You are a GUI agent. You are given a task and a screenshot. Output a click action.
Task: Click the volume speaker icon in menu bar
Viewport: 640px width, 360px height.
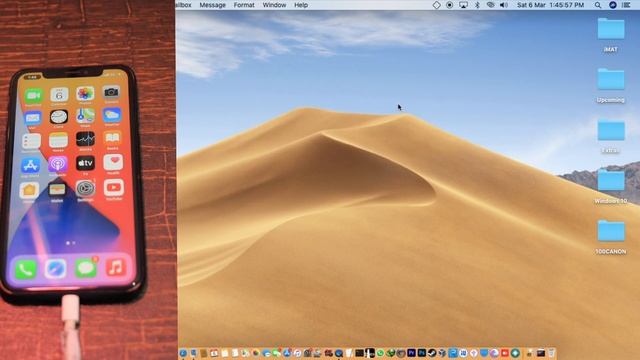click(x=504, y=5)
